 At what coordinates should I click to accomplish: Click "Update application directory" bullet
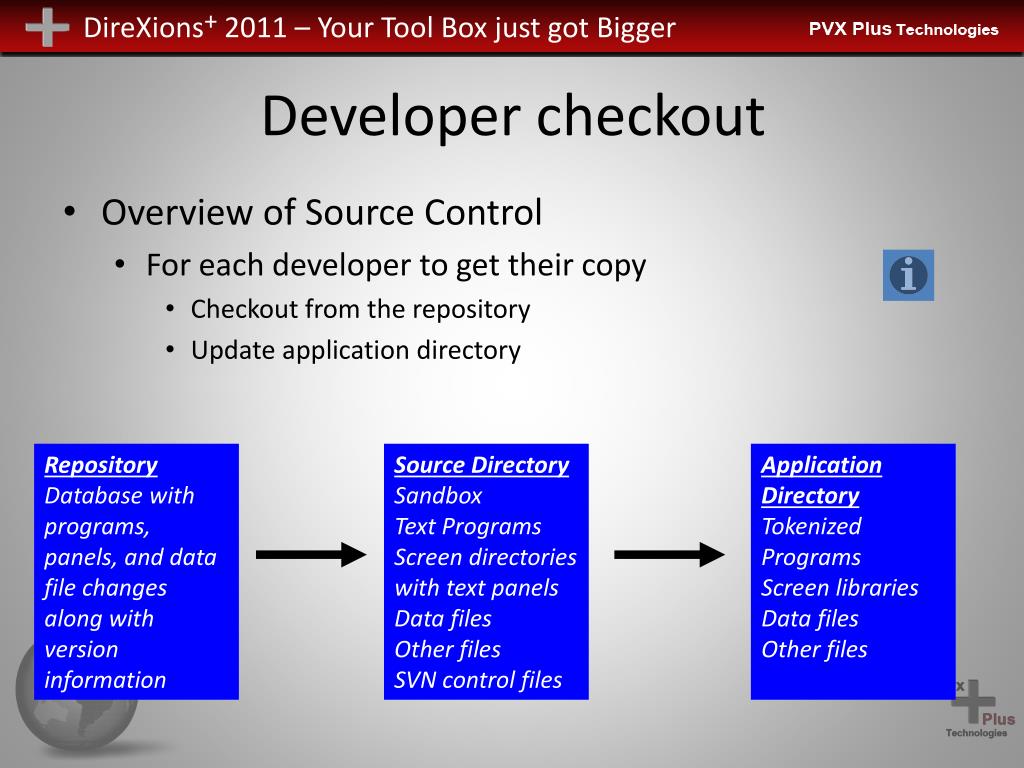click(355, 350)
